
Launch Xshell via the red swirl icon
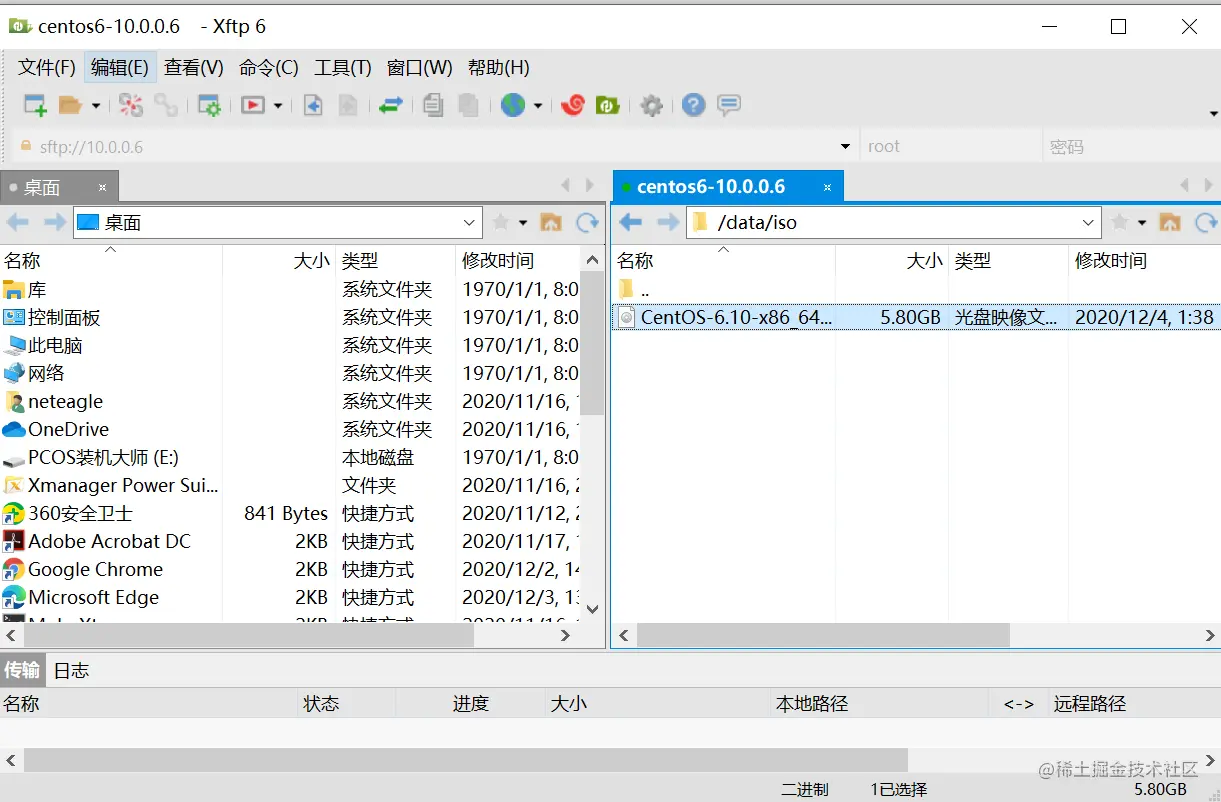tap(572, 104)
